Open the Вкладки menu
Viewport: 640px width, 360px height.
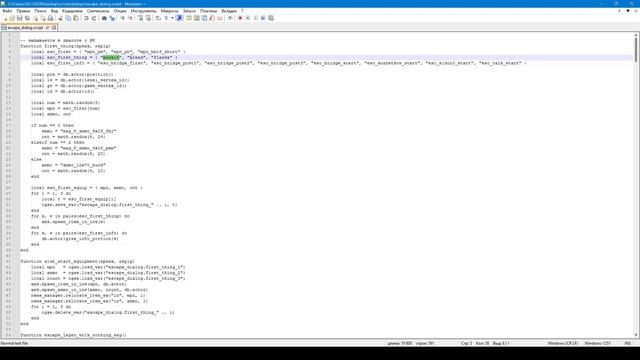[x=229, y=11]
